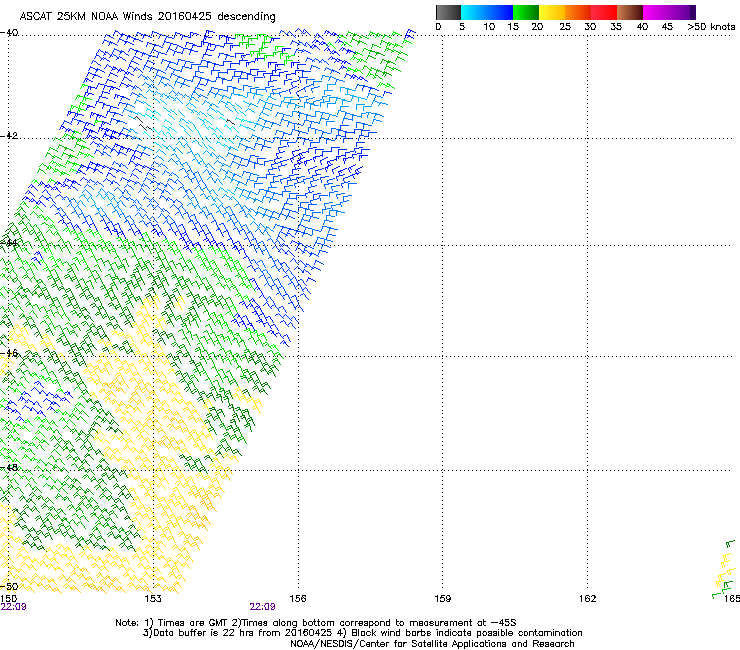The width and height of the screenshot is (740, 650).
Task: Click the brown 35-40 knots legend color
Action: 630,12
